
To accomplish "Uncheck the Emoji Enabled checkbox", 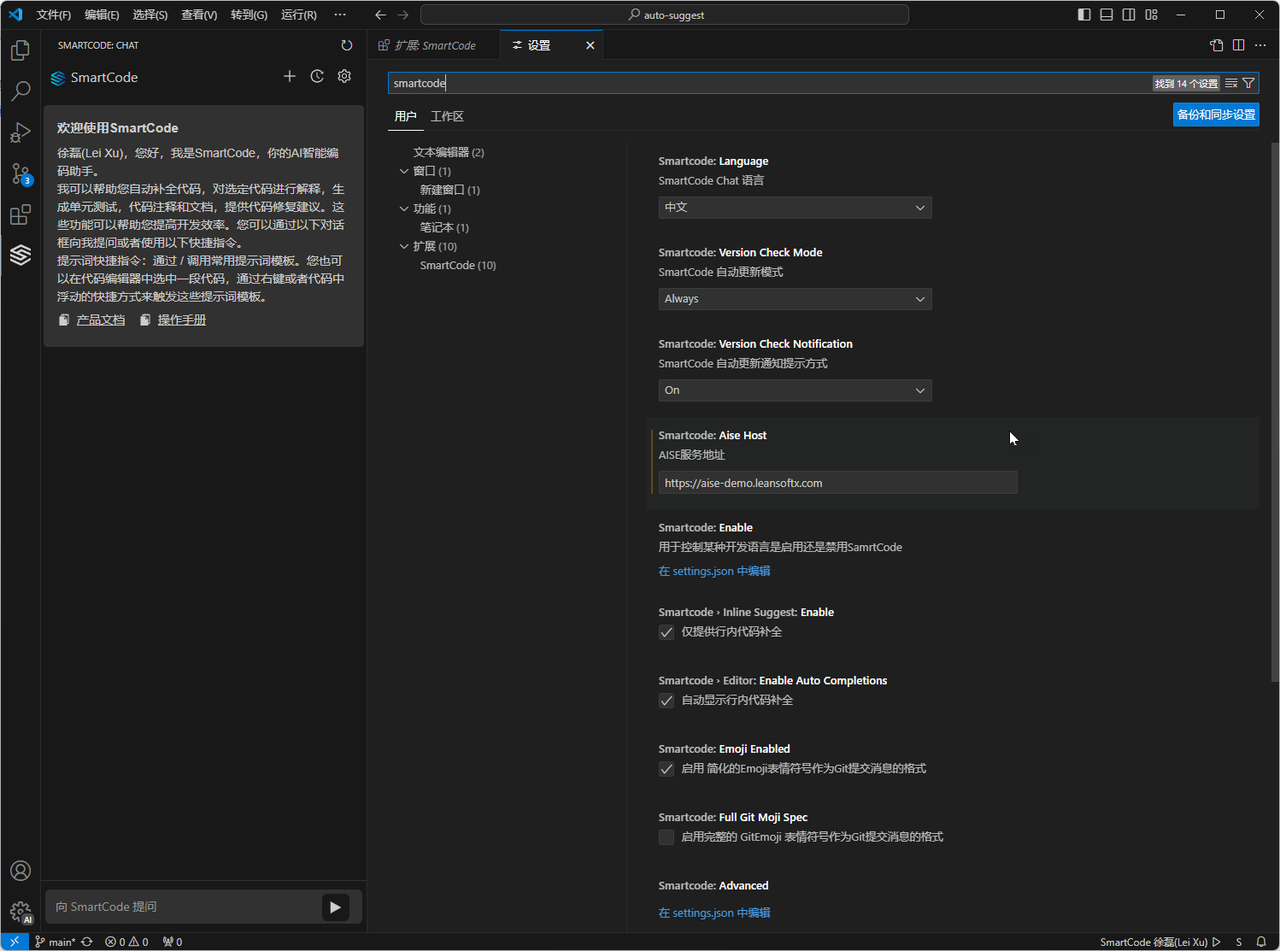I will pos(666,769).
